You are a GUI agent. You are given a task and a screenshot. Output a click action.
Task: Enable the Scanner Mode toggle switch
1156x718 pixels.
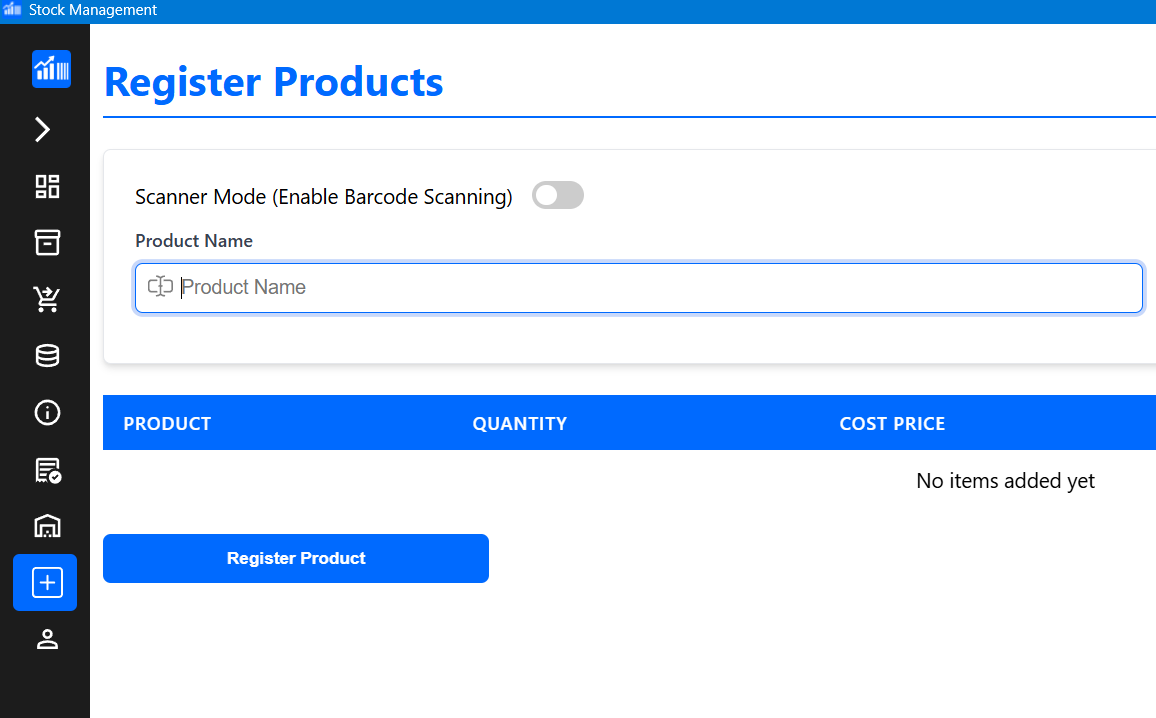(x=557, y=196)
